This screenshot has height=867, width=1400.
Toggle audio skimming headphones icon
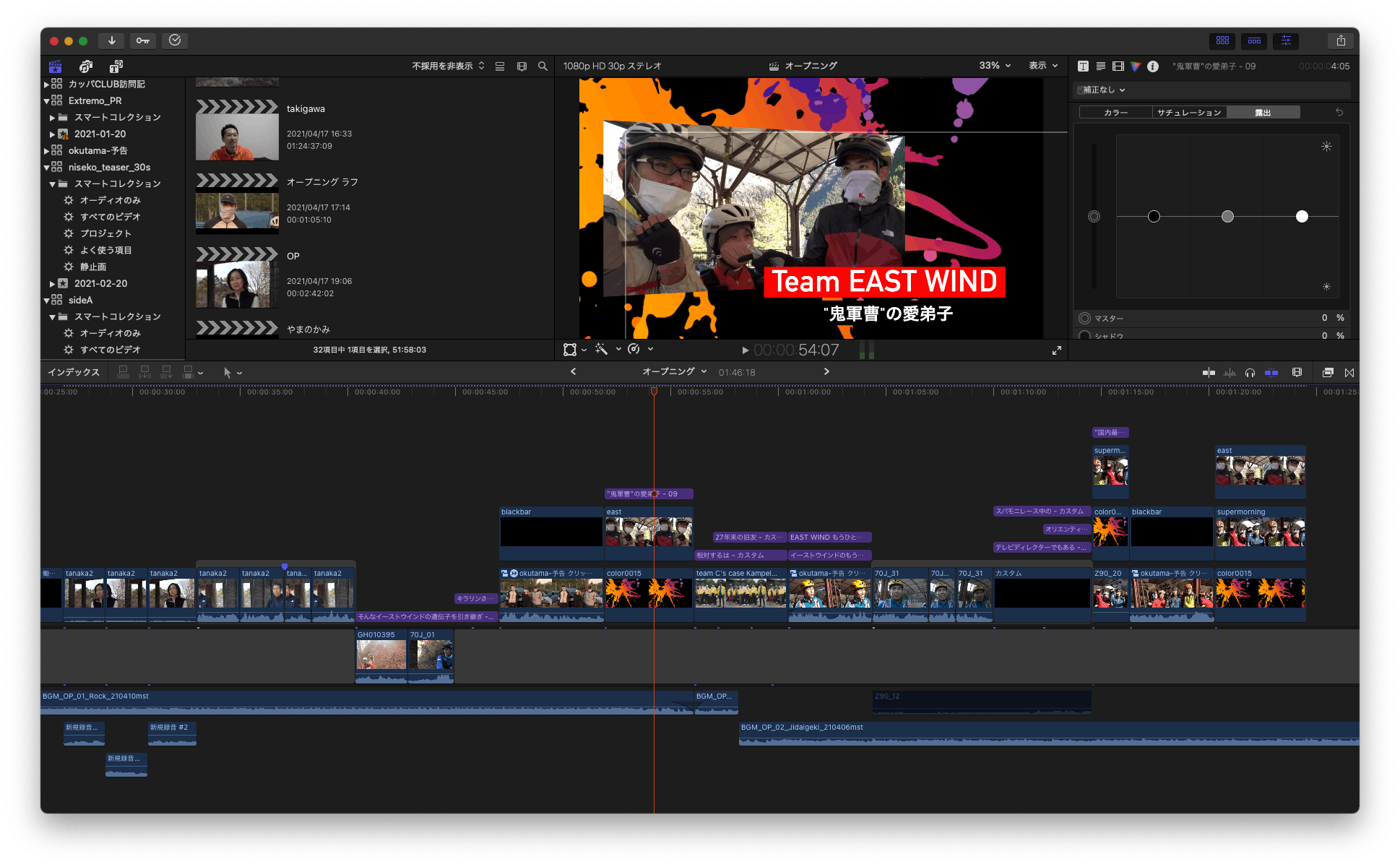(x=1250, y=373)
